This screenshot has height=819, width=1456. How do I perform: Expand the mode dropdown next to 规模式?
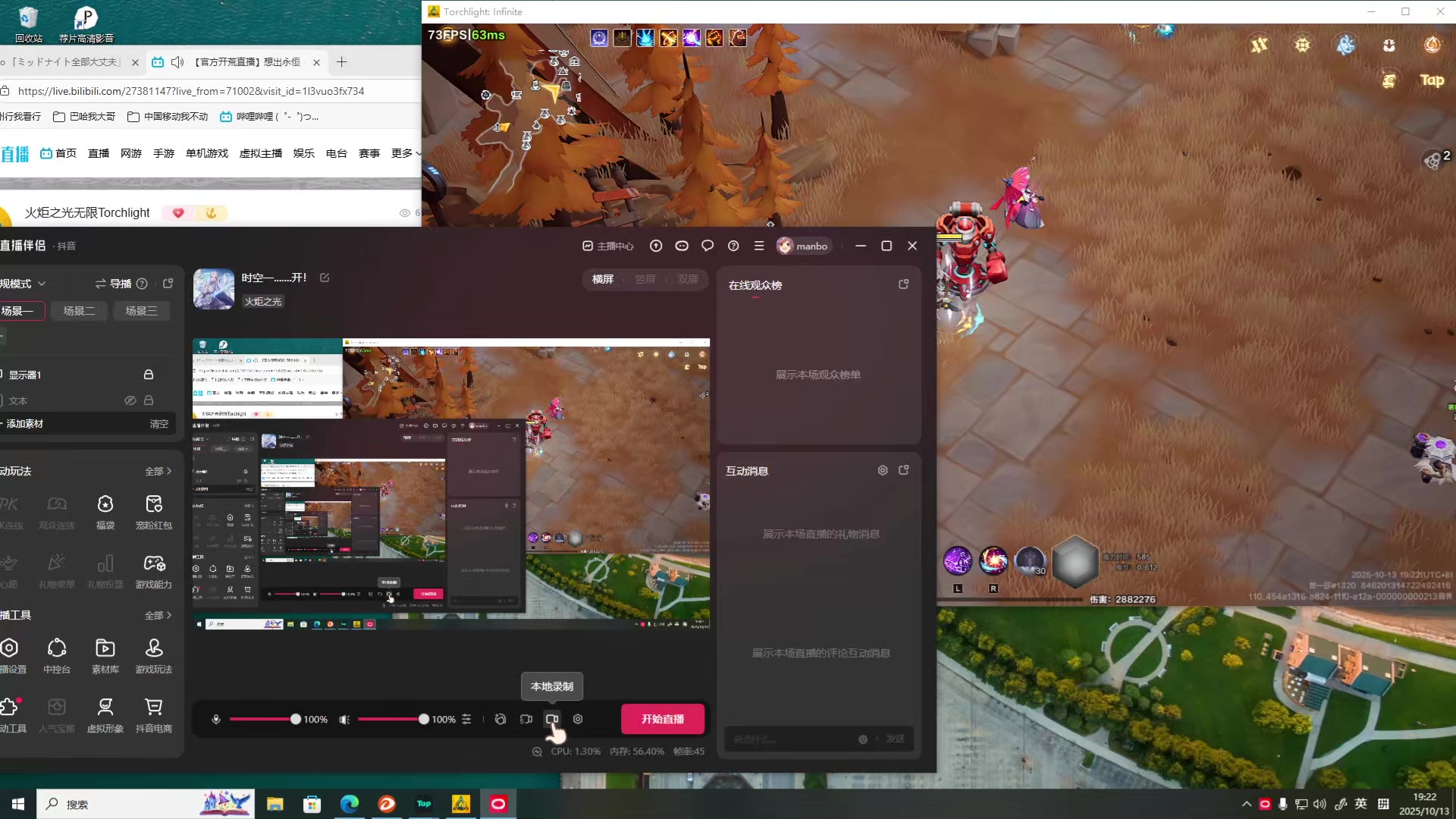pos(42,284)
